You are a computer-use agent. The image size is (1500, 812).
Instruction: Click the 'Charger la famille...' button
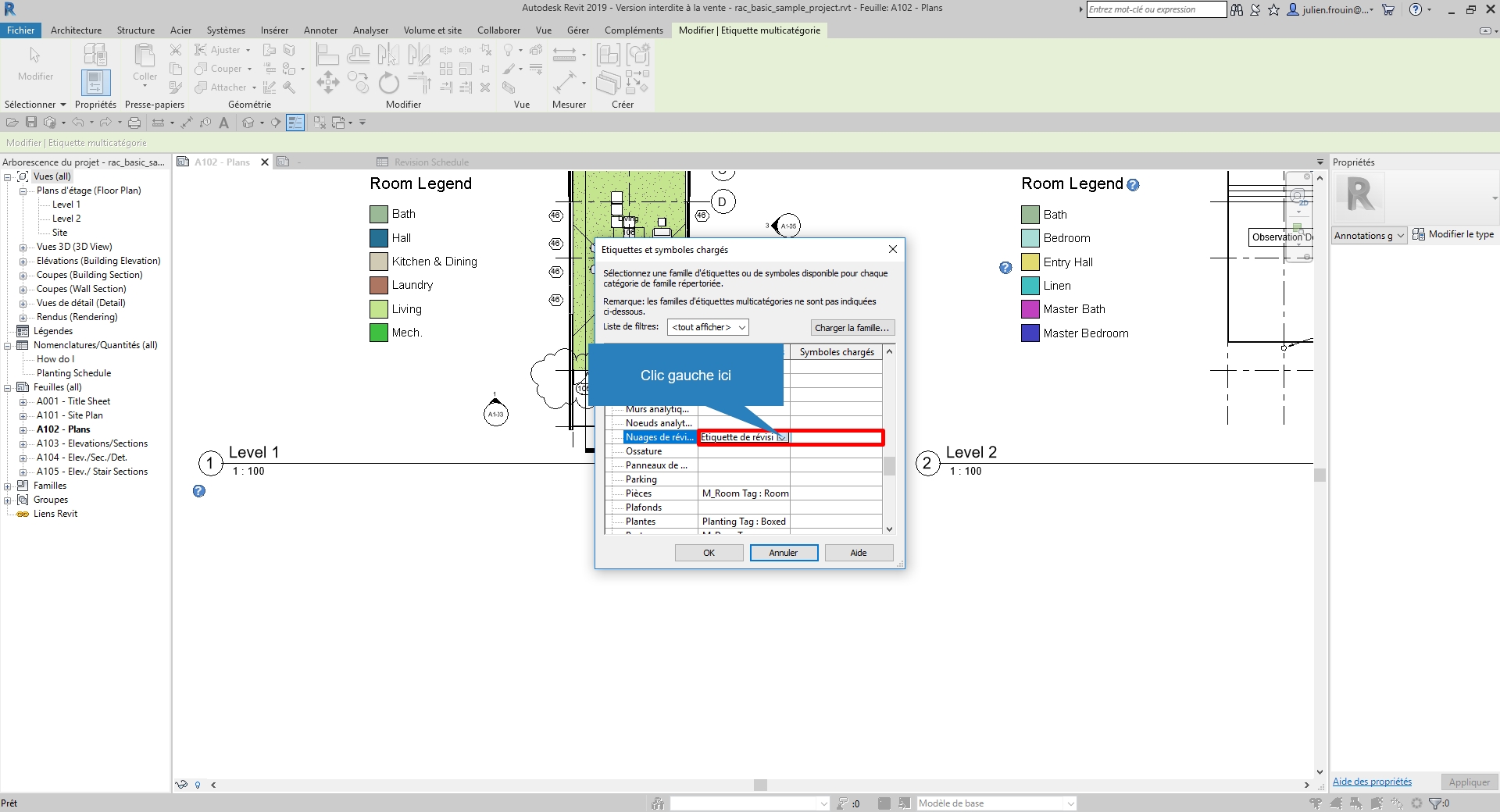[x=852, y=328]
